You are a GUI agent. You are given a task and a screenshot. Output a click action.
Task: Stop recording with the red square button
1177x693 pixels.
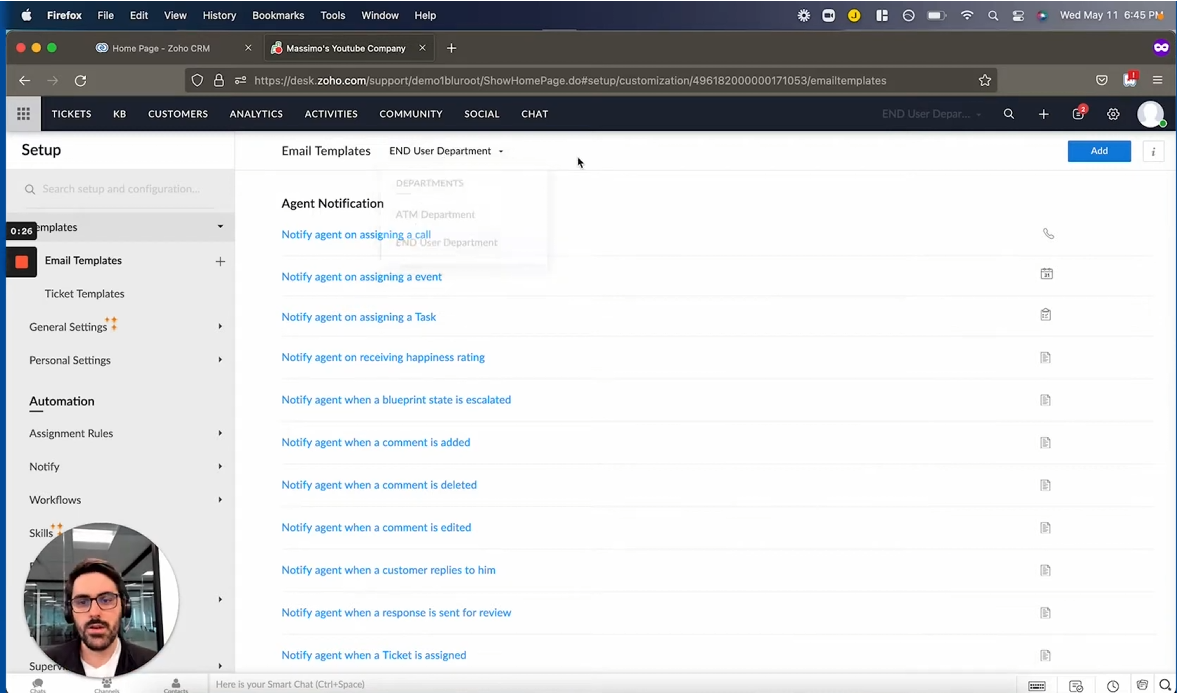pos(21,261)
